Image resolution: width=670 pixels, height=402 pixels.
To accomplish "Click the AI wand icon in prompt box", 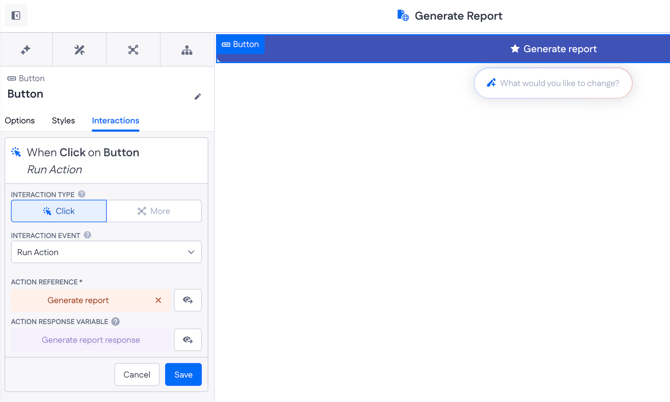I will coord(491,83).
